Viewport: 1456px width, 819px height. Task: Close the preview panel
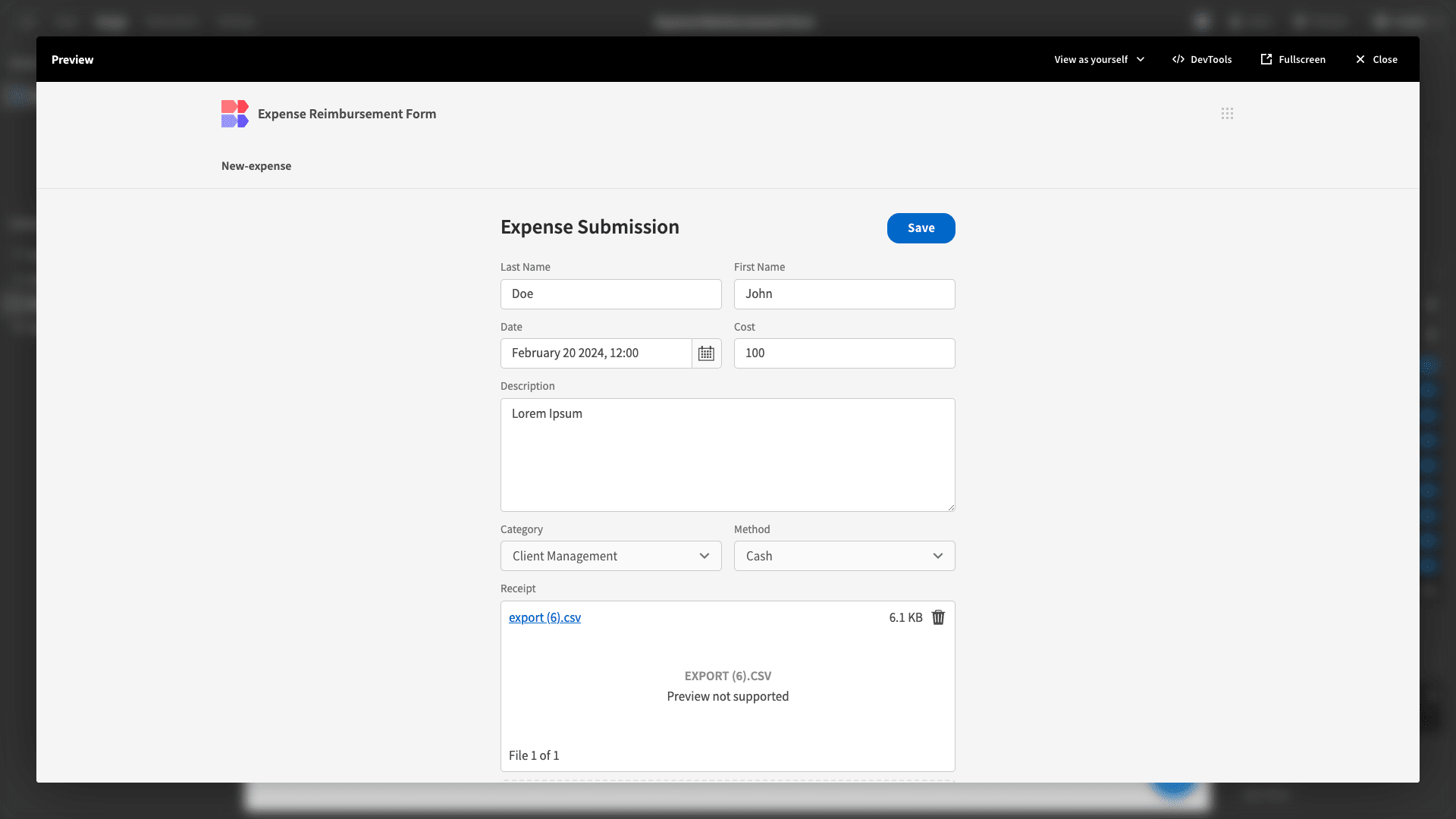click(x=1376, y=59)
